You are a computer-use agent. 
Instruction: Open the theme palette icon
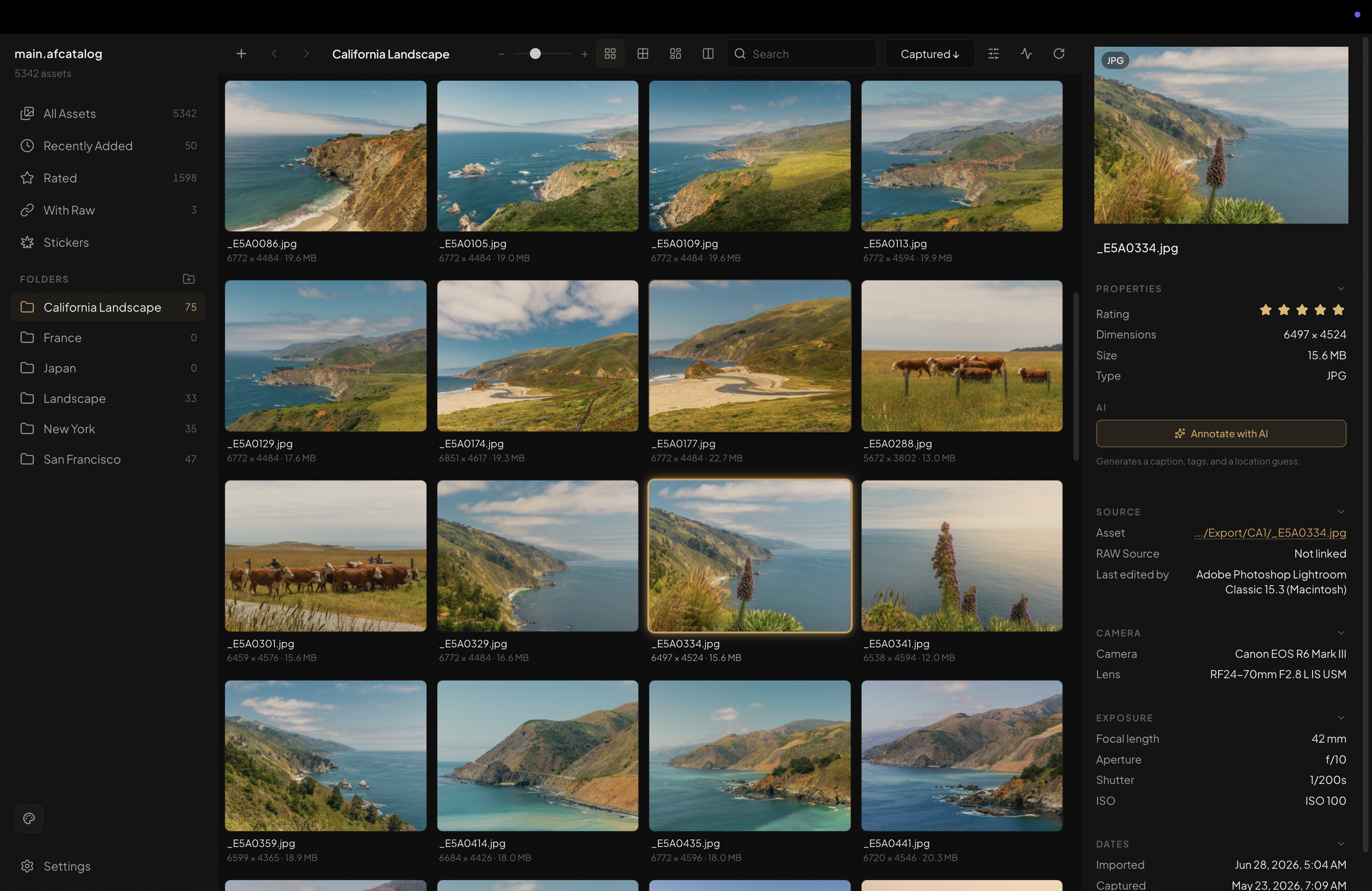tap(29, 818)
